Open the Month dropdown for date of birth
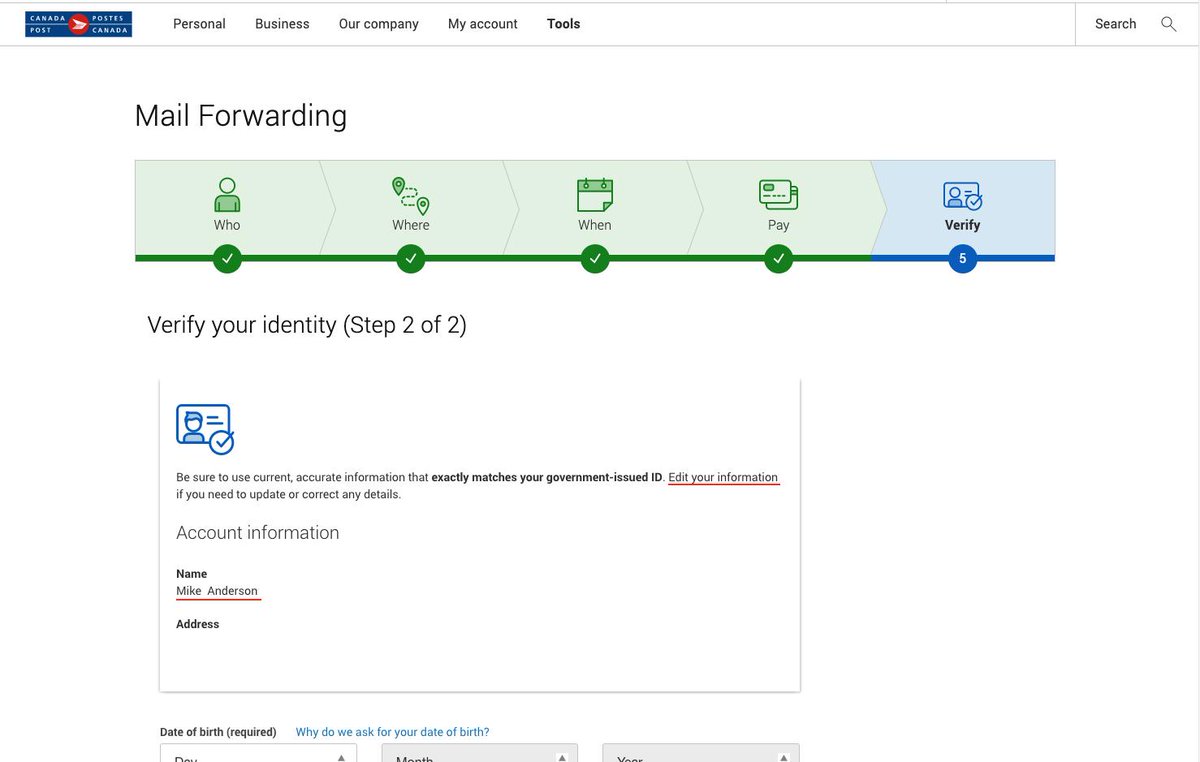1200x762 pixels. tap(480, 753)
